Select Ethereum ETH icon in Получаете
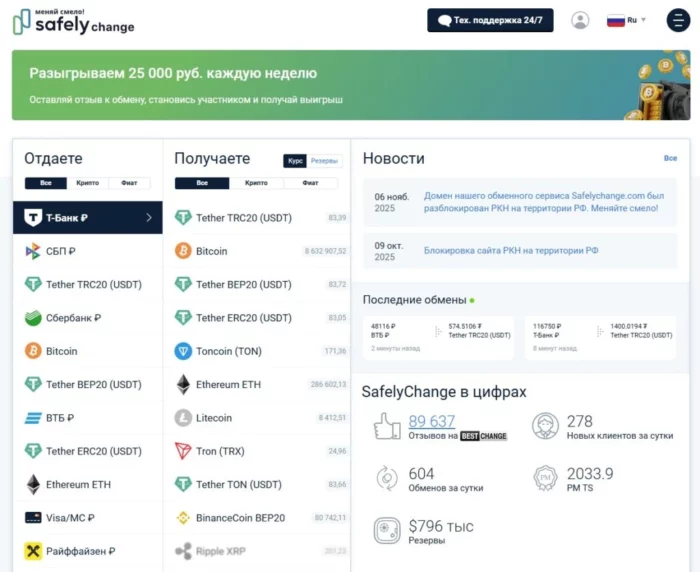Screen dimensions: 700x572 (183, 384)
